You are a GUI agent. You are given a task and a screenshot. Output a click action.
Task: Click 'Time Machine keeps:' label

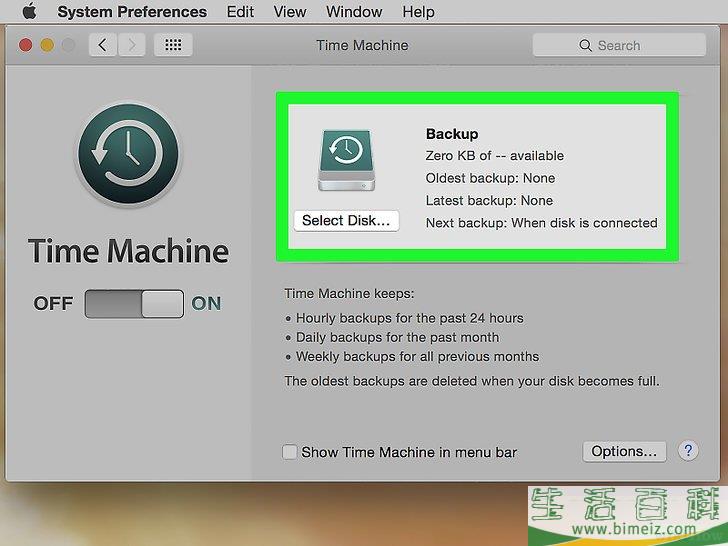(x=349, y=293)
